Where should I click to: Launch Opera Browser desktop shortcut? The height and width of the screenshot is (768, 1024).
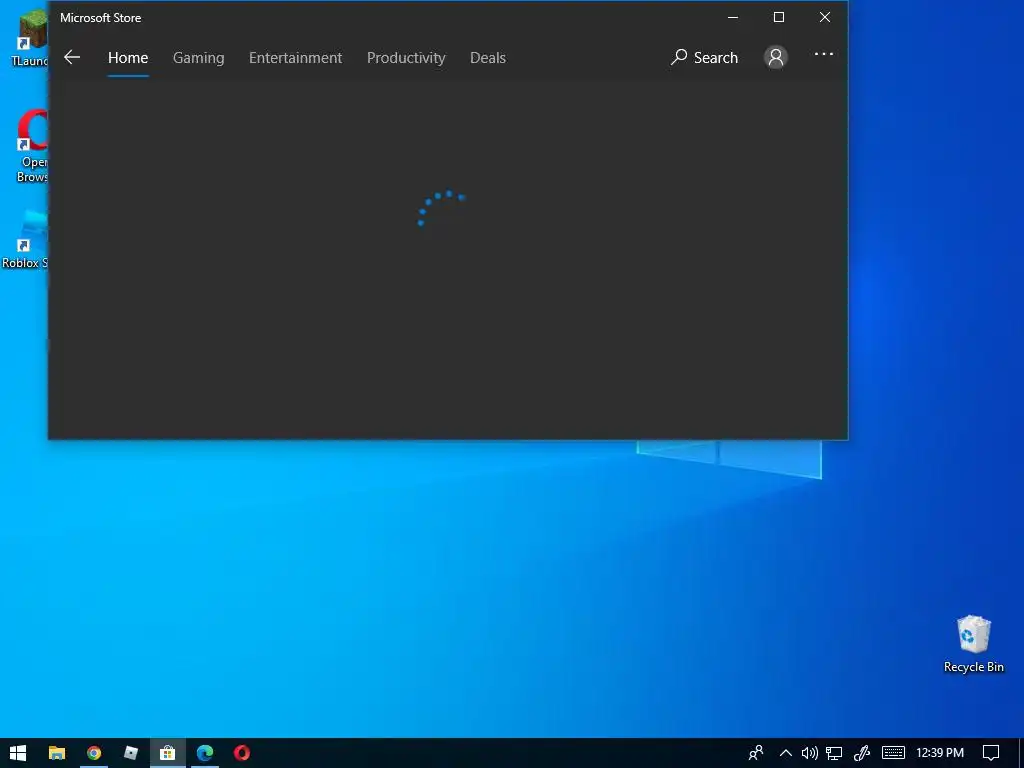[x=31, y=147]
